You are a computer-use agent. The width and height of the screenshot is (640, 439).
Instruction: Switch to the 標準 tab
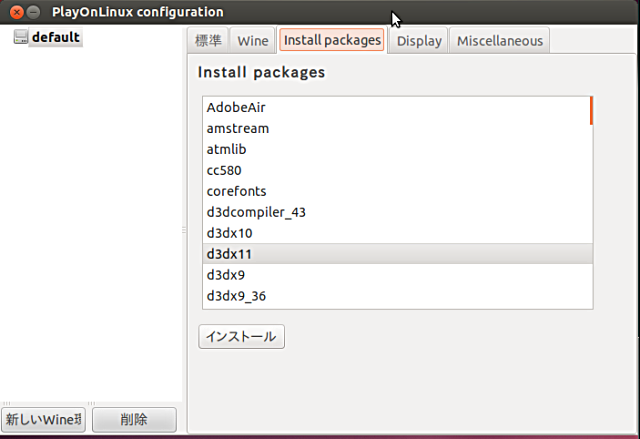(208, 40)
